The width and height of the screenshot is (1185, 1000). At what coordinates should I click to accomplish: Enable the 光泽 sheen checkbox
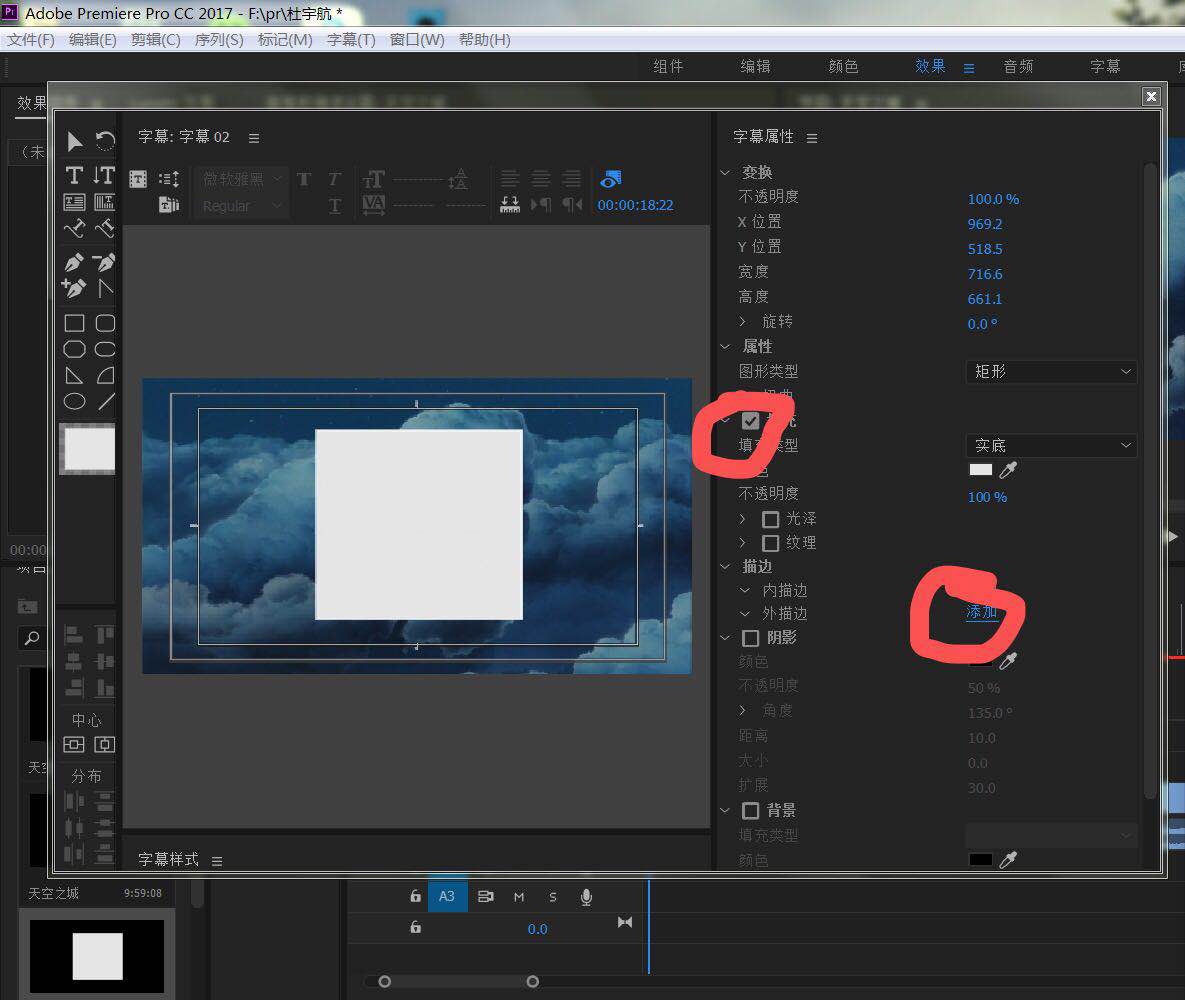click(771, 519)
